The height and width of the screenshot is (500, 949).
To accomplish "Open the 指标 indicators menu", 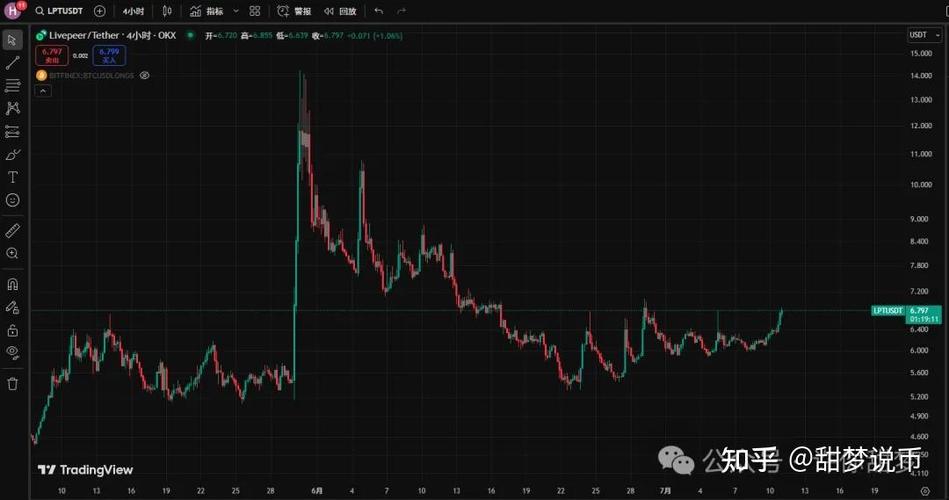I will (x=208, y=11).
